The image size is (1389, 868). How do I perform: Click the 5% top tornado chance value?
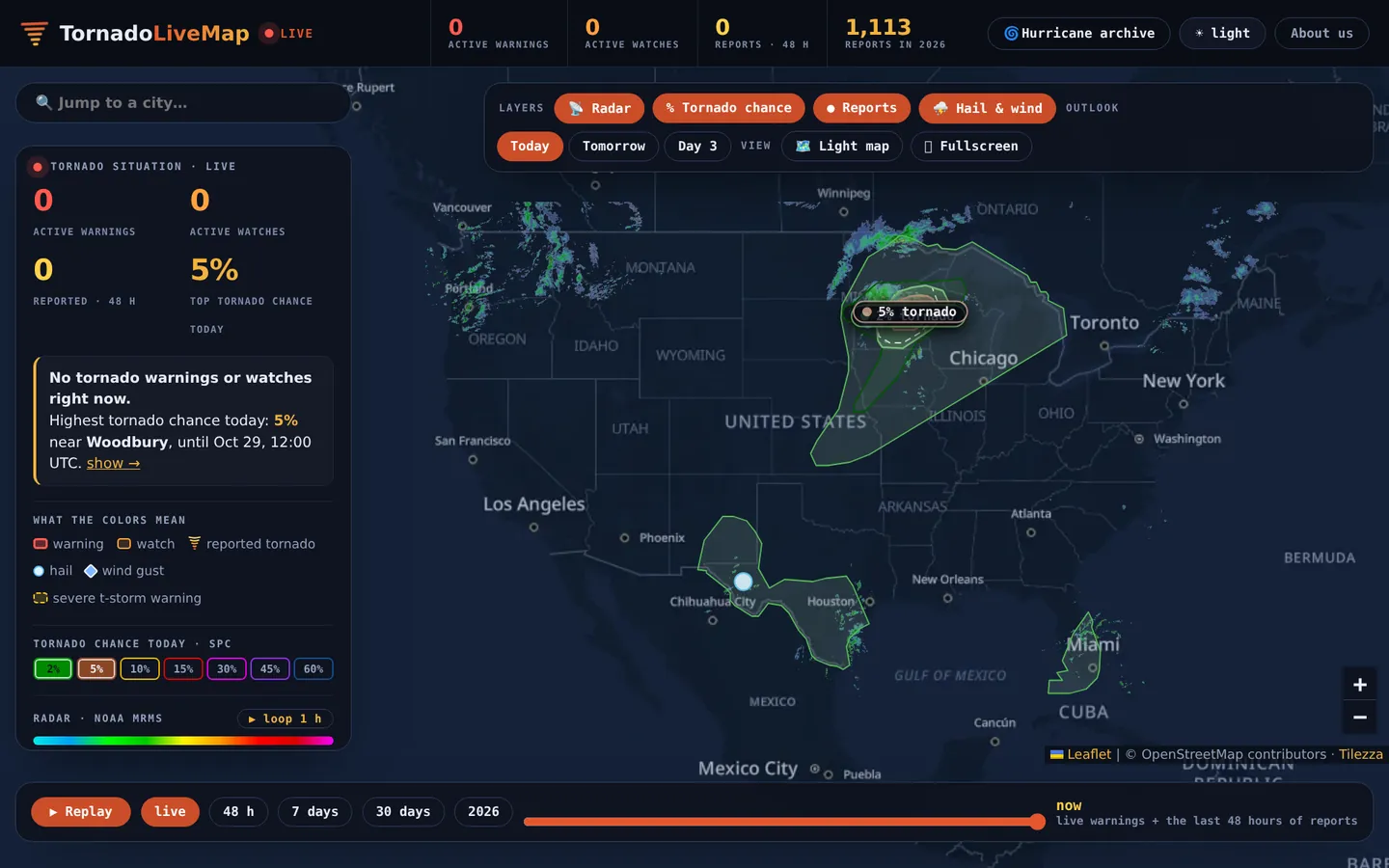click(x=214, y=270)
